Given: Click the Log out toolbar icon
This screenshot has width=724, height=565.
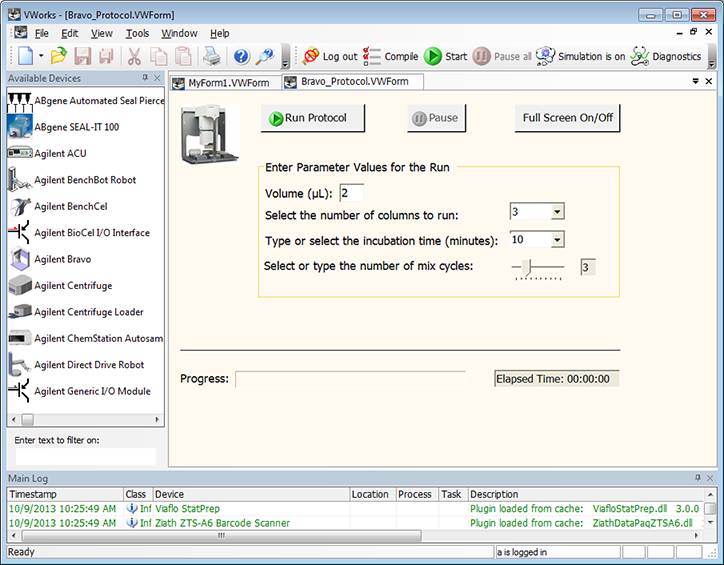Looking at the screenshot, I should [x=329, y=57].
